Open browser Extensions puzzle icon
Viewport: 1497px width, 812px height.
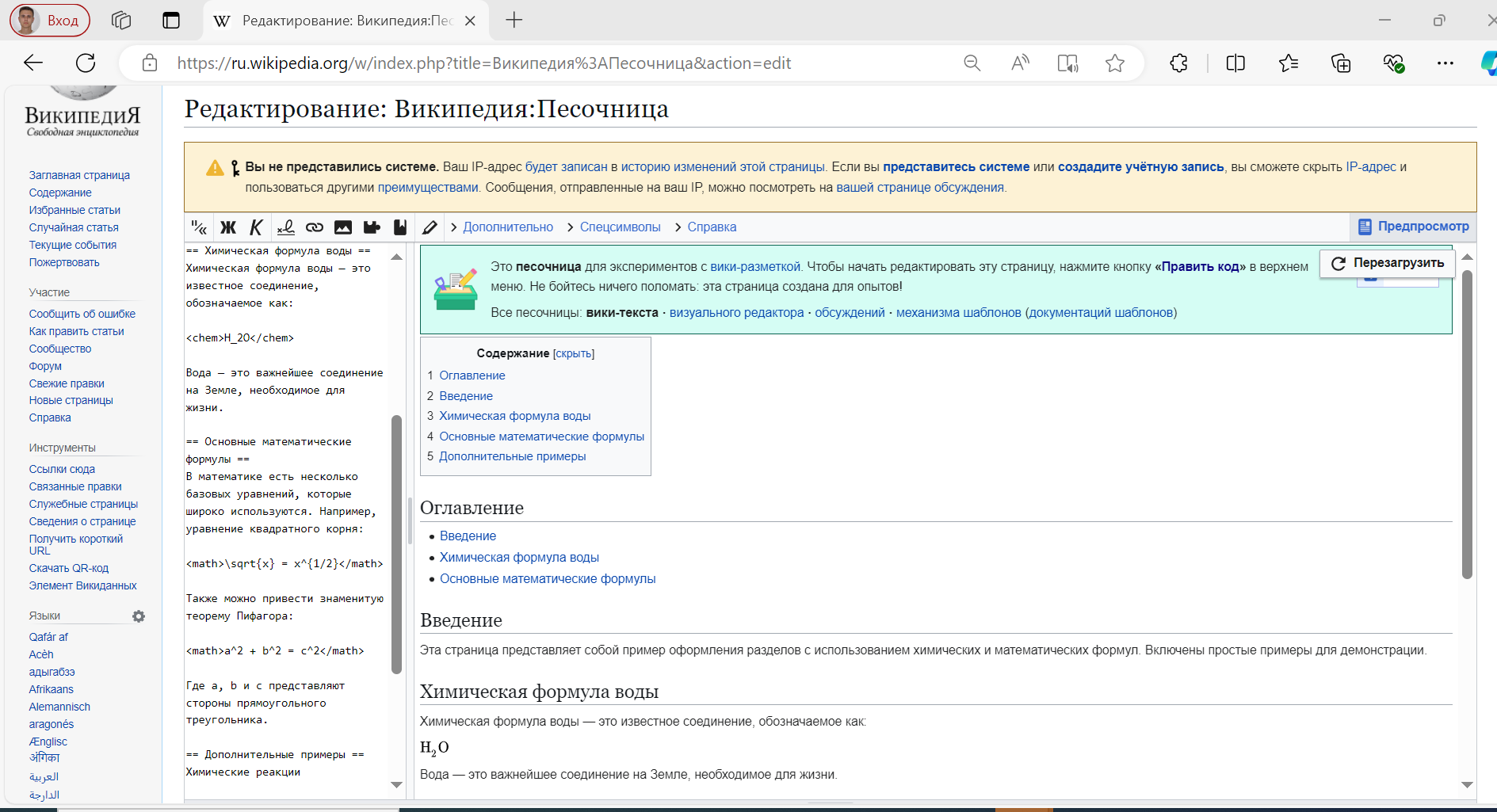(1178, 63)
